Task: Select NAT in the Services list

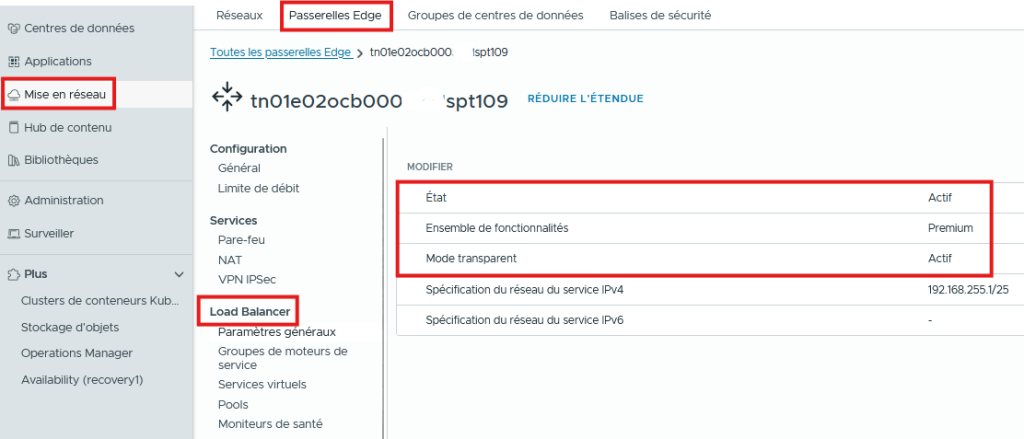Action: tap(229, 259)
